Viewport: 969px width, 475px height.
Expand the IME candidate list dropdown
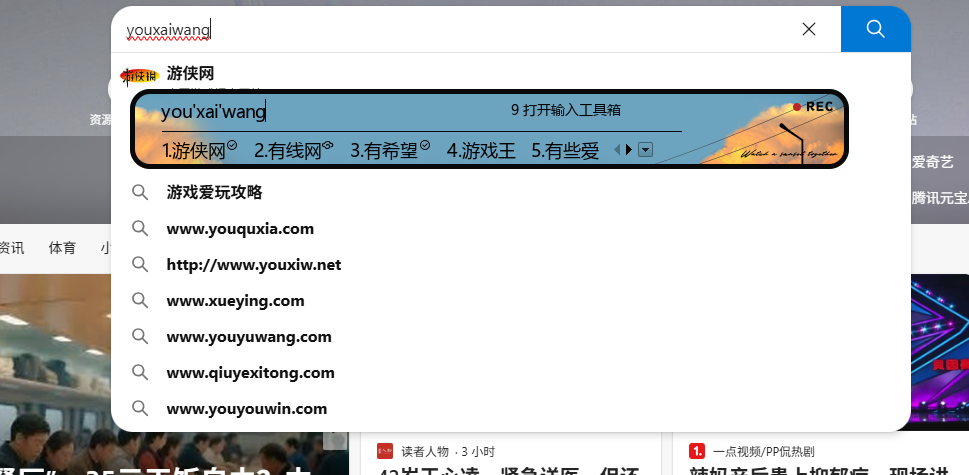(645, 149)
